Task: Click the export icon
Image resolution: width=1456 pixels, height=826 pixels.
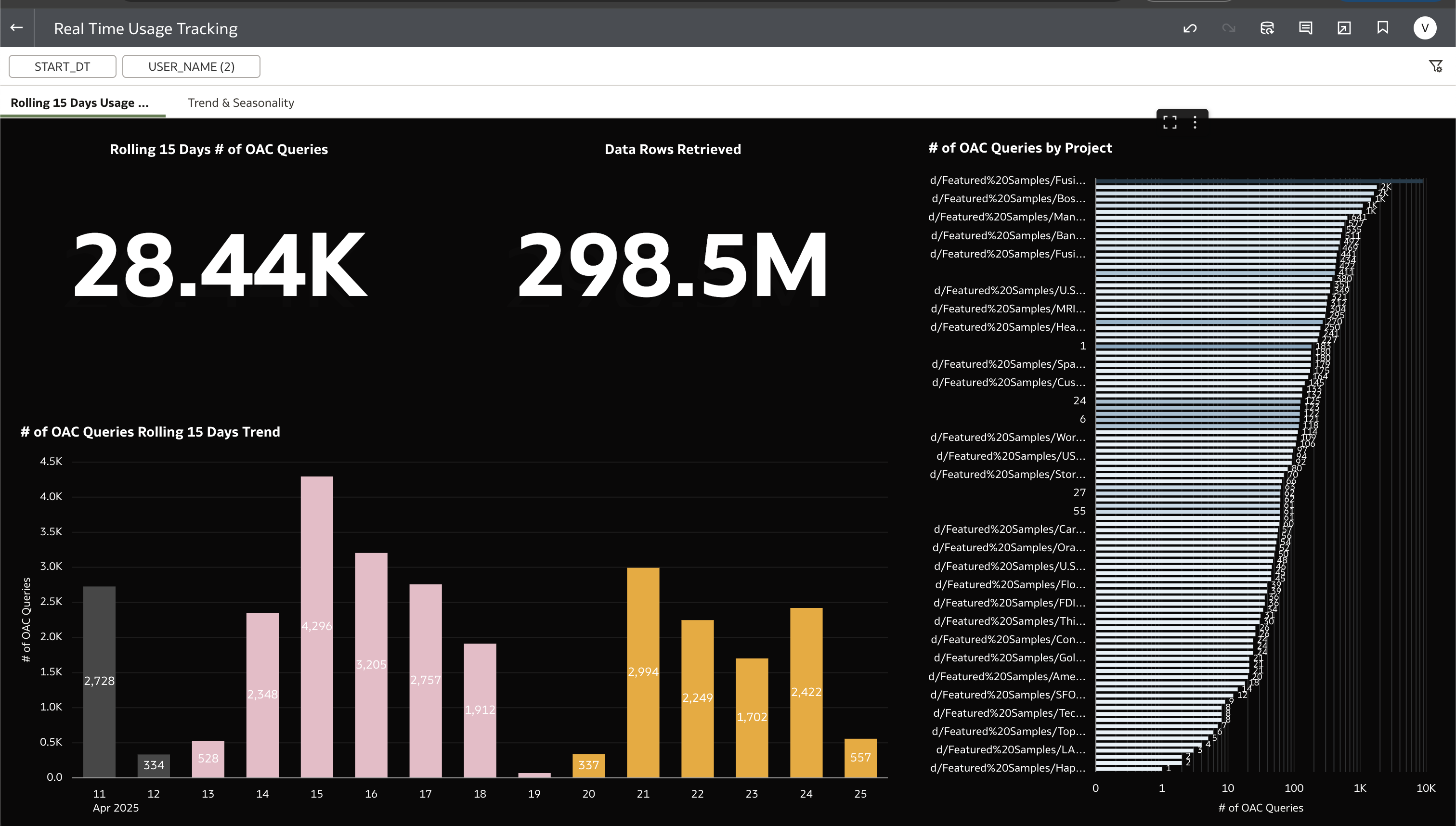Action: coord(1344,28)
